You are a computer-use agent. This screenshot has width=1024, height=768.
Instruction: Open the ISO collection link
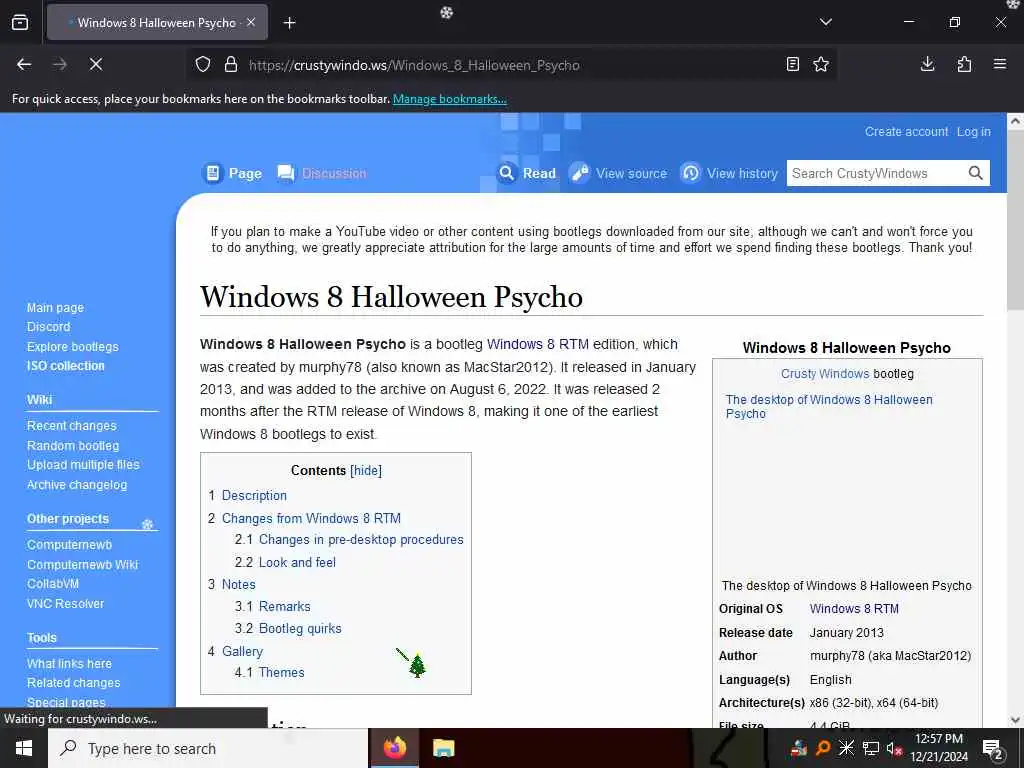(x=65, y=366)
